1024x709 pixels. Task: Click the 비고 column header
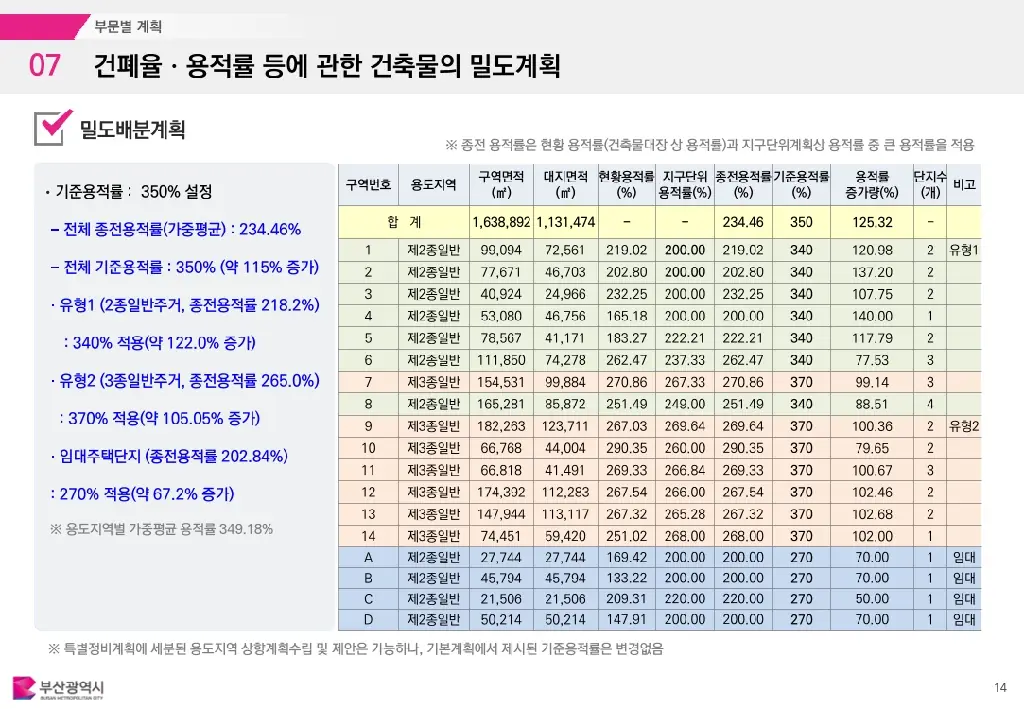[x=964, y=185]
